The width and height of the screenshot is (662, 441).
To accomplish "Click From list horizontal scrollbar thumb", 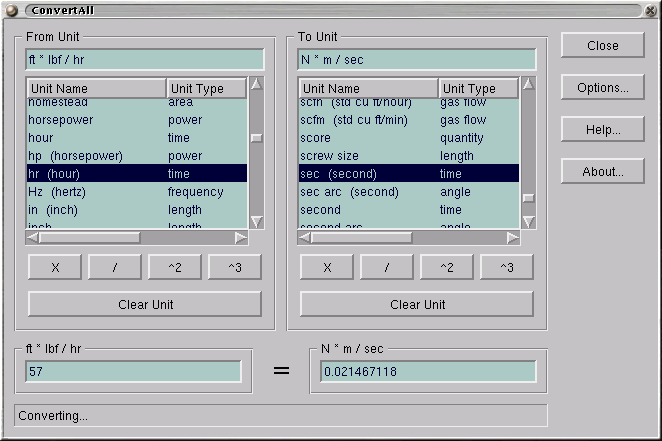I will click(90, 238).
